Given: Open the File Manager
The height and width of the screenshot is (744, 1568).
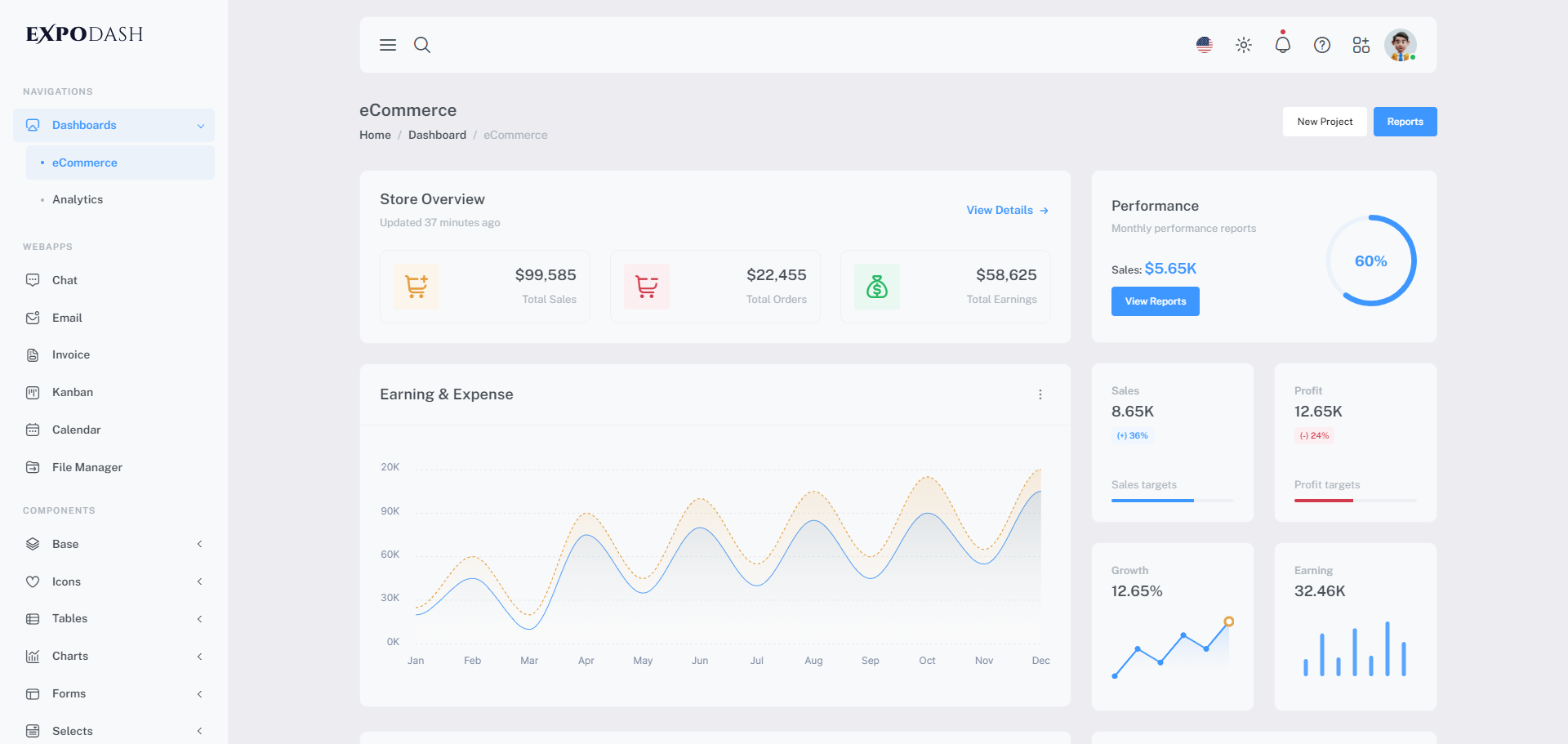Looking at the screenshot, I should 85,466.
